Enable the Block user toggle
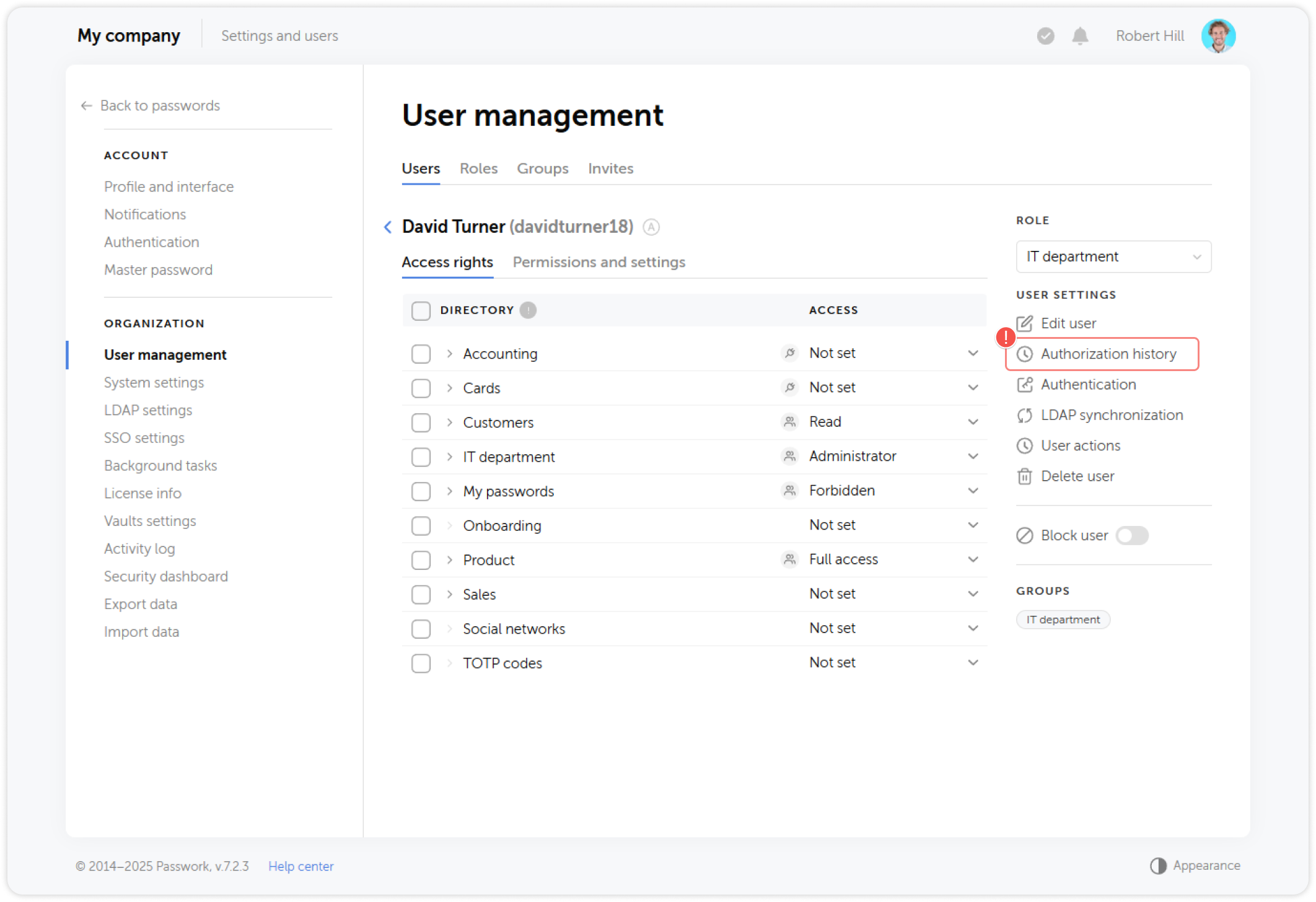Image resolution: width=1316 pixels, height=902 pixels. (x=1132, y=535)
